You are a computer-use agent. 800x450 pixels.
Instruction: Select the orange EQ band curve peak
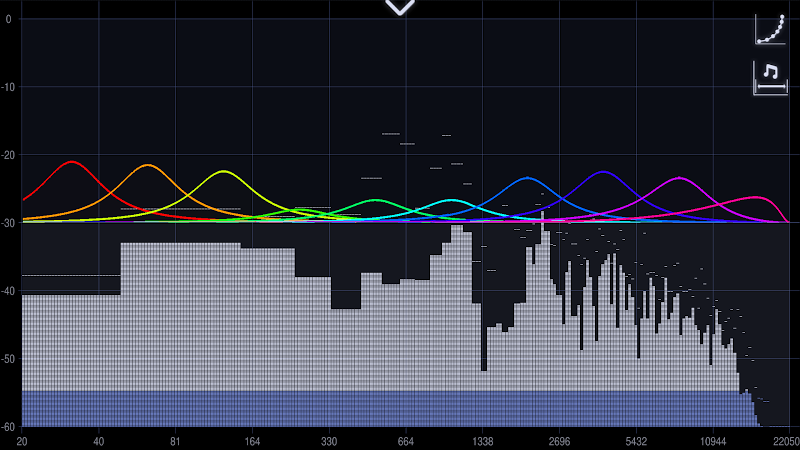point(147,165)
